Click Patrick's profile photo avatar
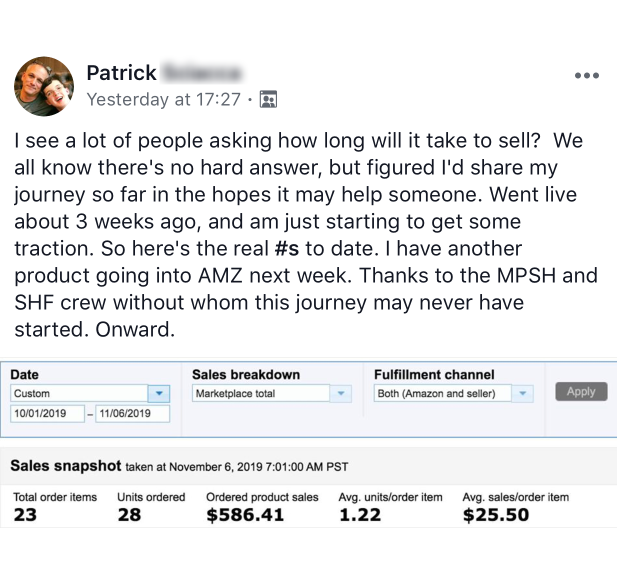 43,86
